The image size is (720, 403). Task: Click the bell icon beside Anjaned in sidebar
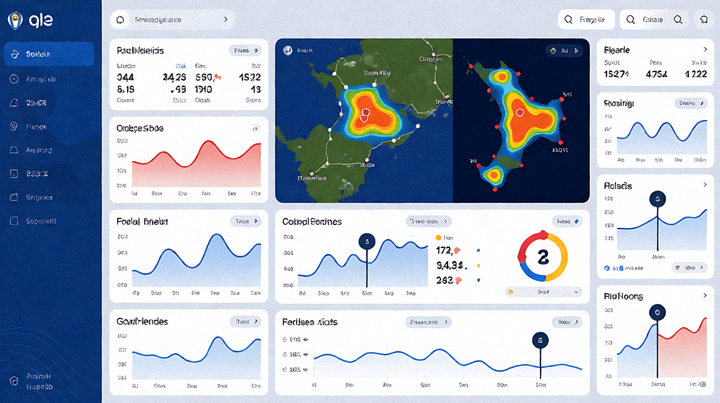coord(14,150)
